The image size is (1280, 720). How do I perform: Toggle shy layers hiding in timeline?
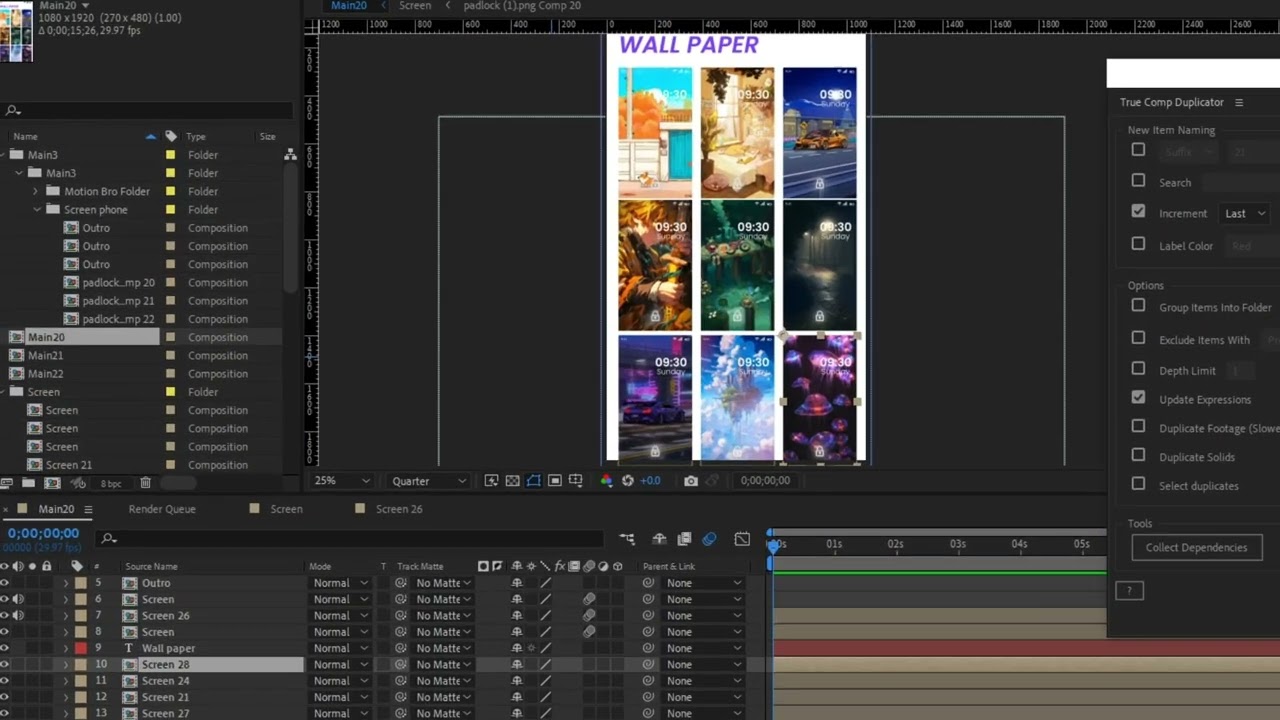point(659,539)
